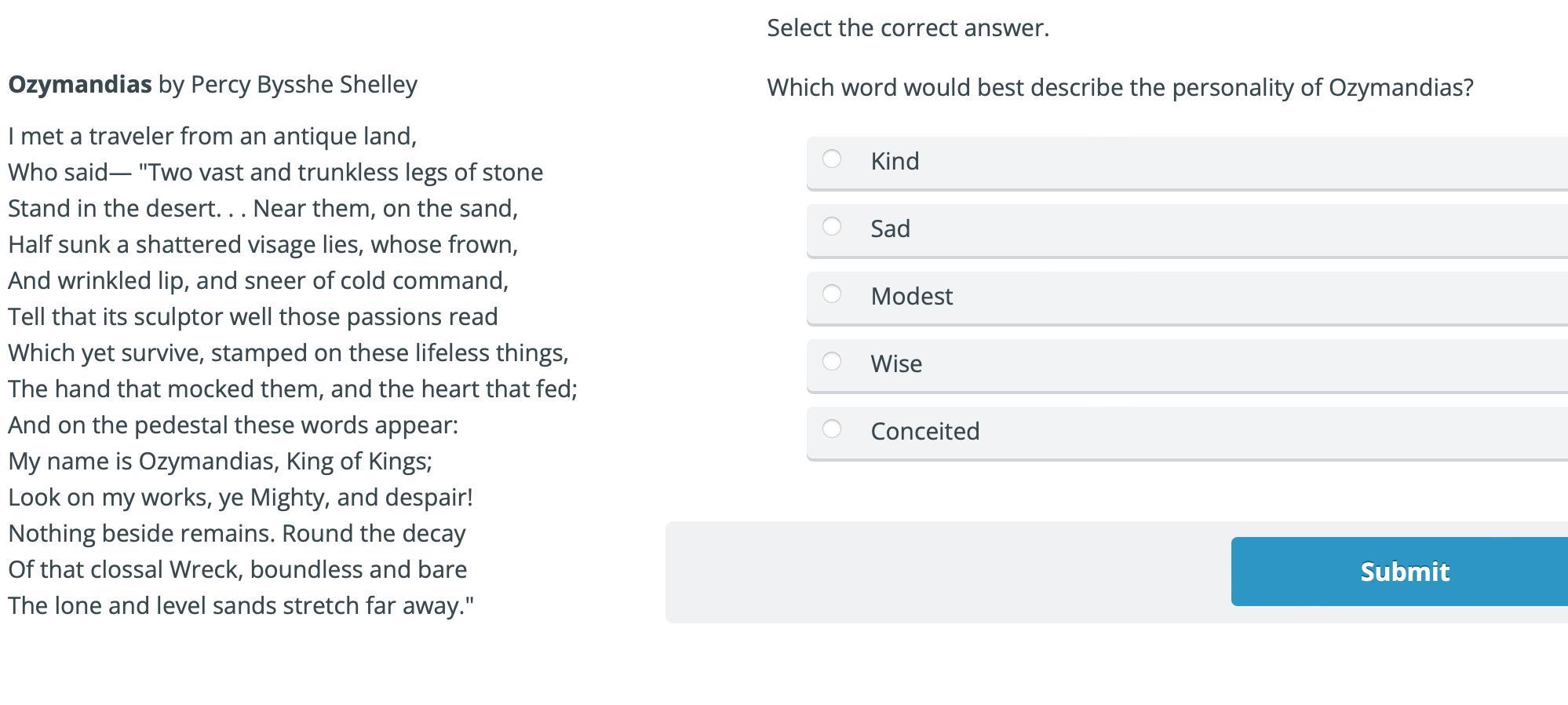This screenshot has width=1568, height=705.
Task: Click the line "Half sunk a shattered visage lies"
Action: pyautogui.click(x=263, y=245)
